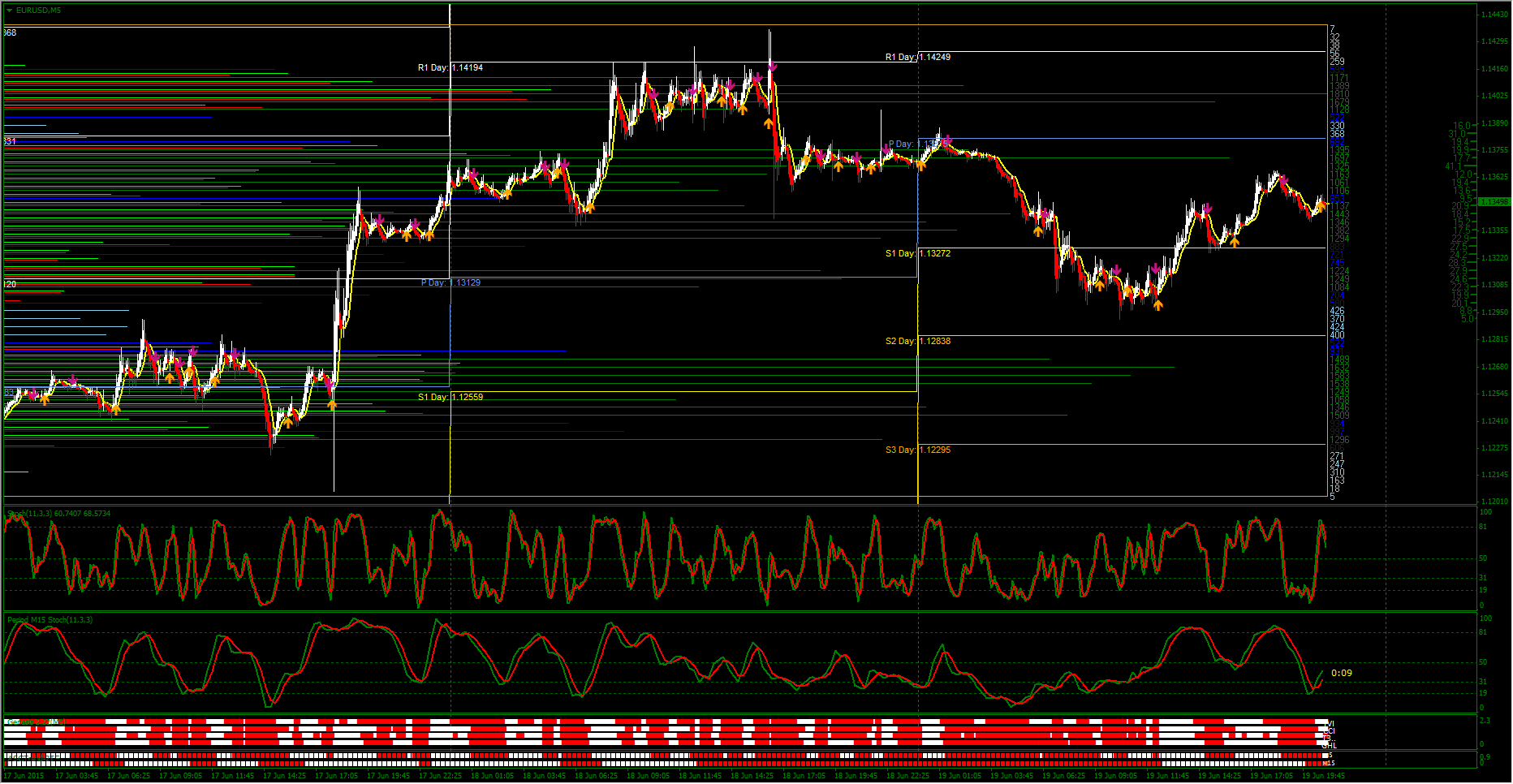
Task: Click the 0:09 candle countdown timer
Action: pyautogui.click(x=1342, y=674)
